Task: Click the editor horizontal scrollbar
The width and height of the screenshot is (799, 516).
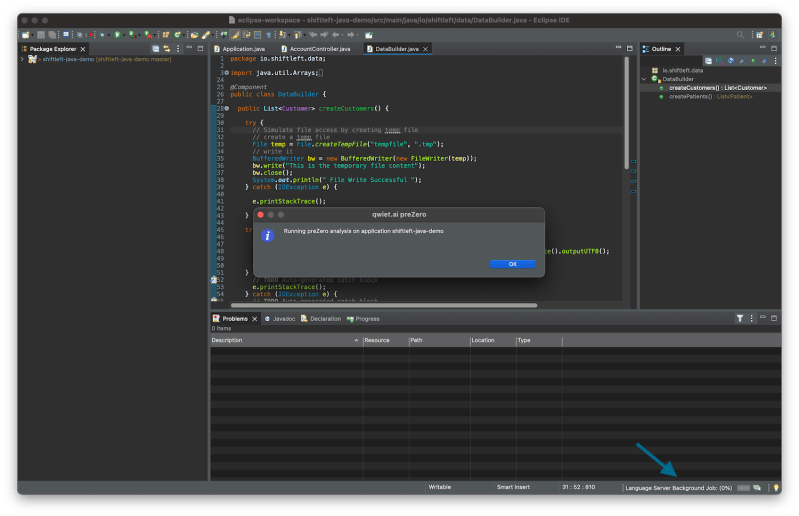Action: [x=384, y=305]
